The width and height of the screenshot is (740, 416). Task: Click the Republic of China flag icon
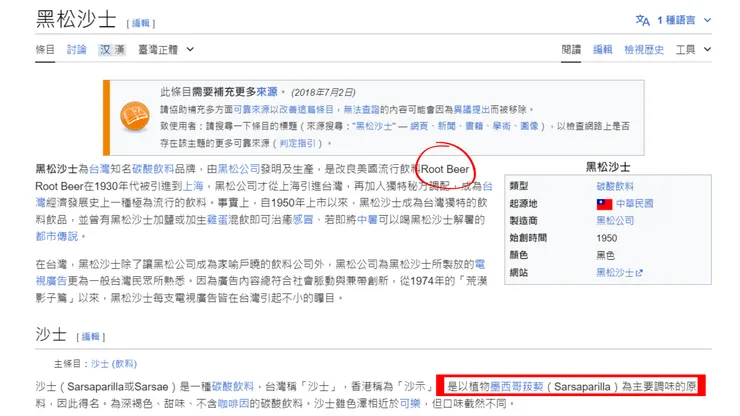tap(605, 204)
